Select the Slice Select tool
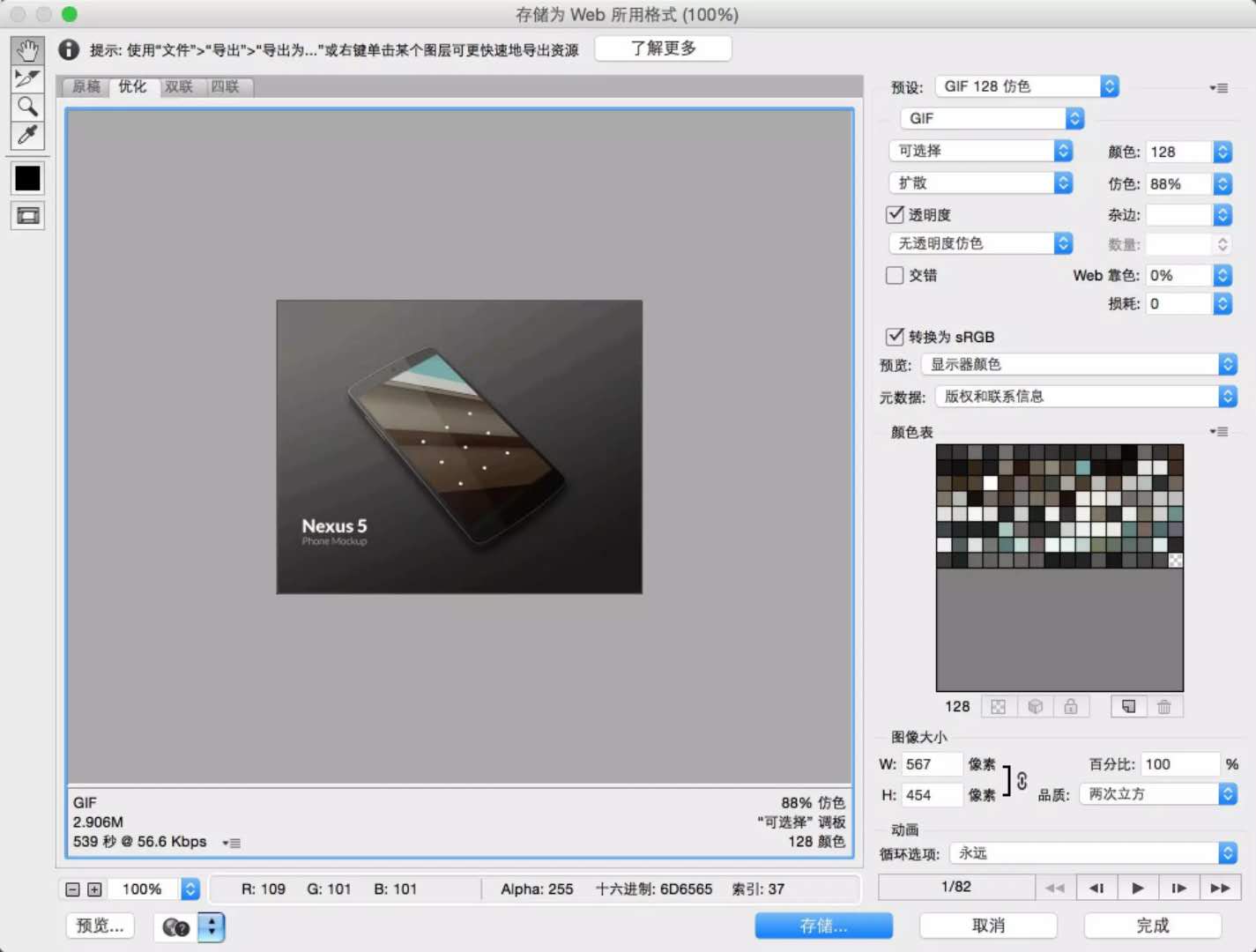 [27, 78]
